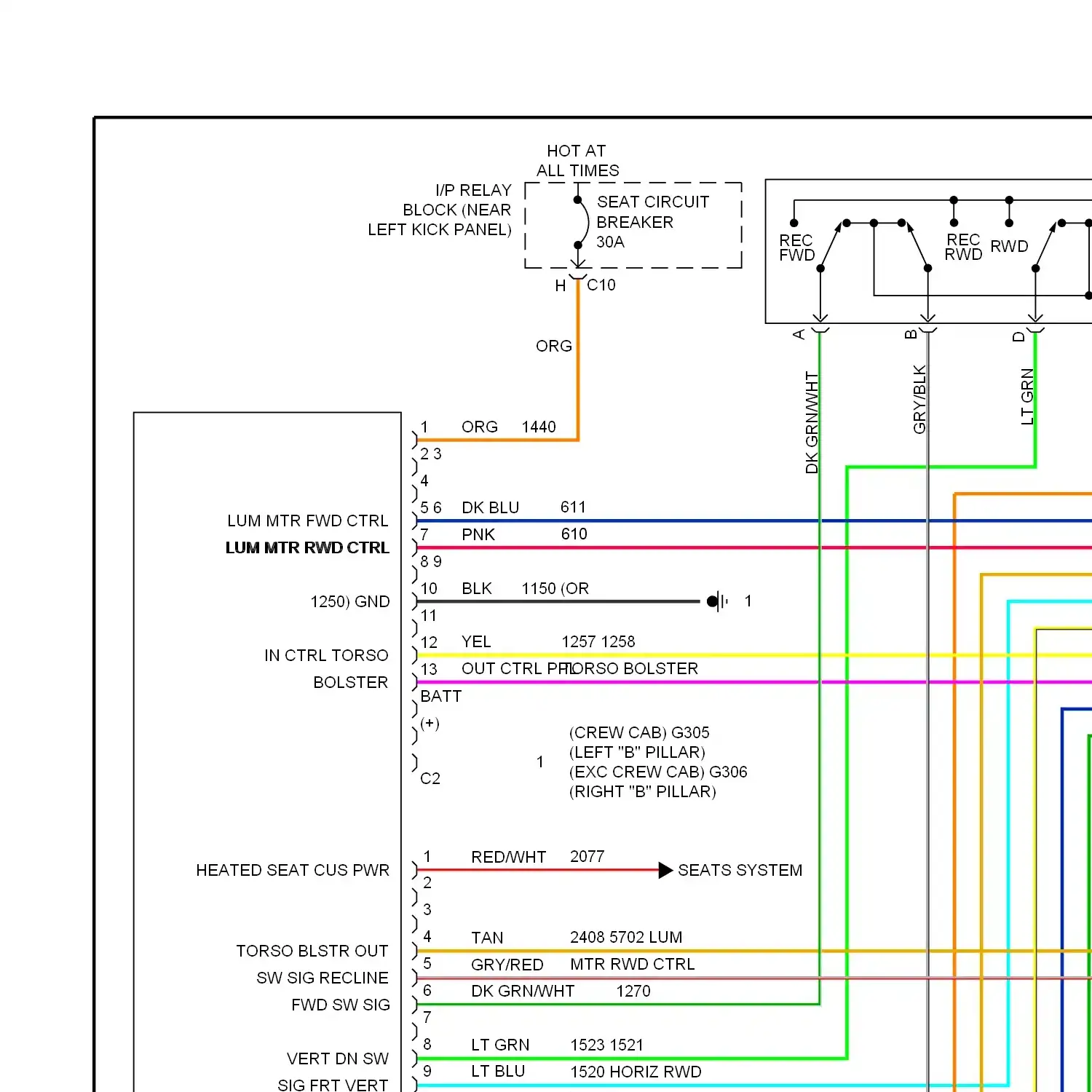This screenshot has width=1092, height=1092.
Task: Click the switch terminal label 'B'
Action: [x=911, y=335]
